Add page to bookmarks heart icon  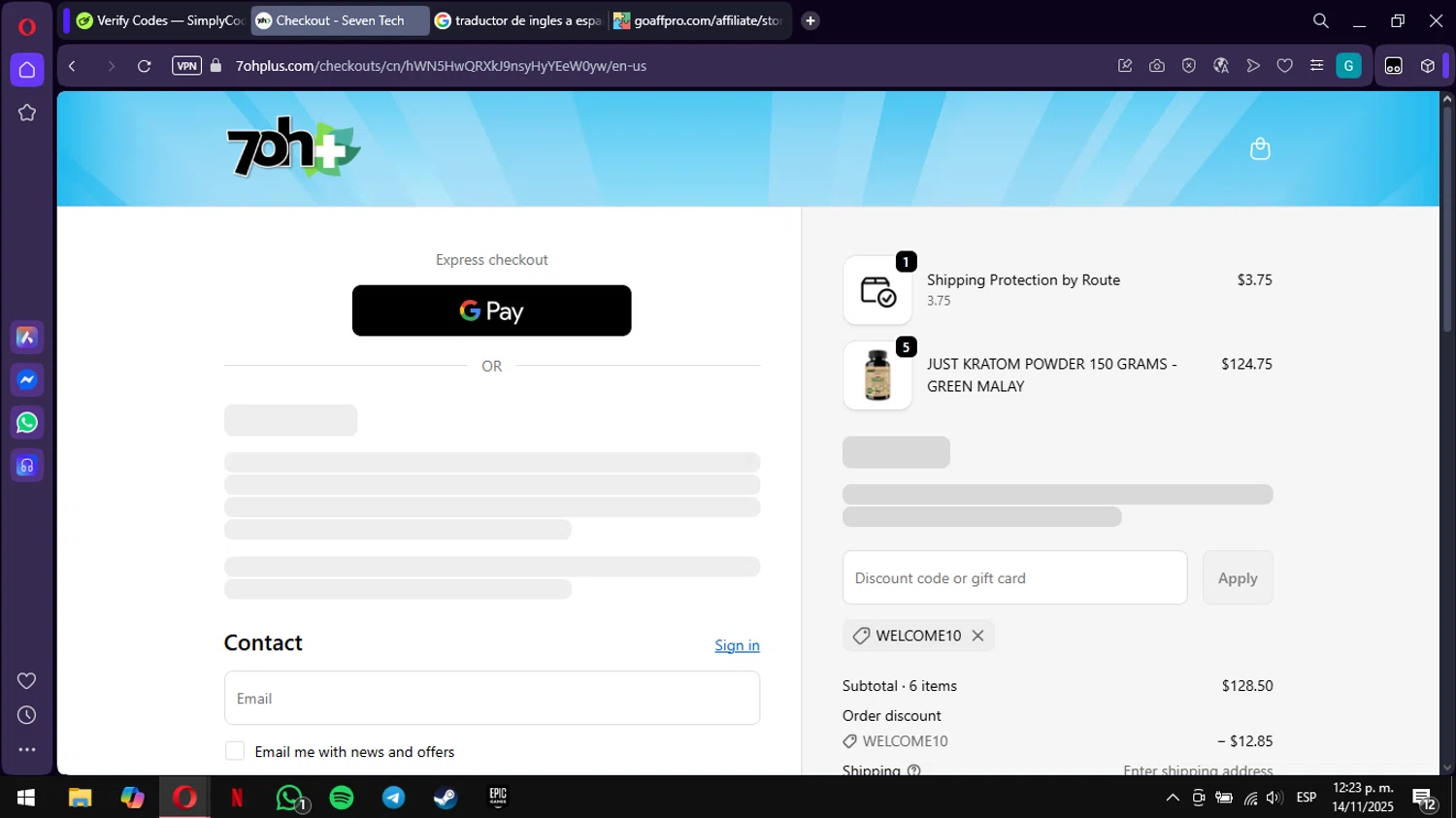1284,66
